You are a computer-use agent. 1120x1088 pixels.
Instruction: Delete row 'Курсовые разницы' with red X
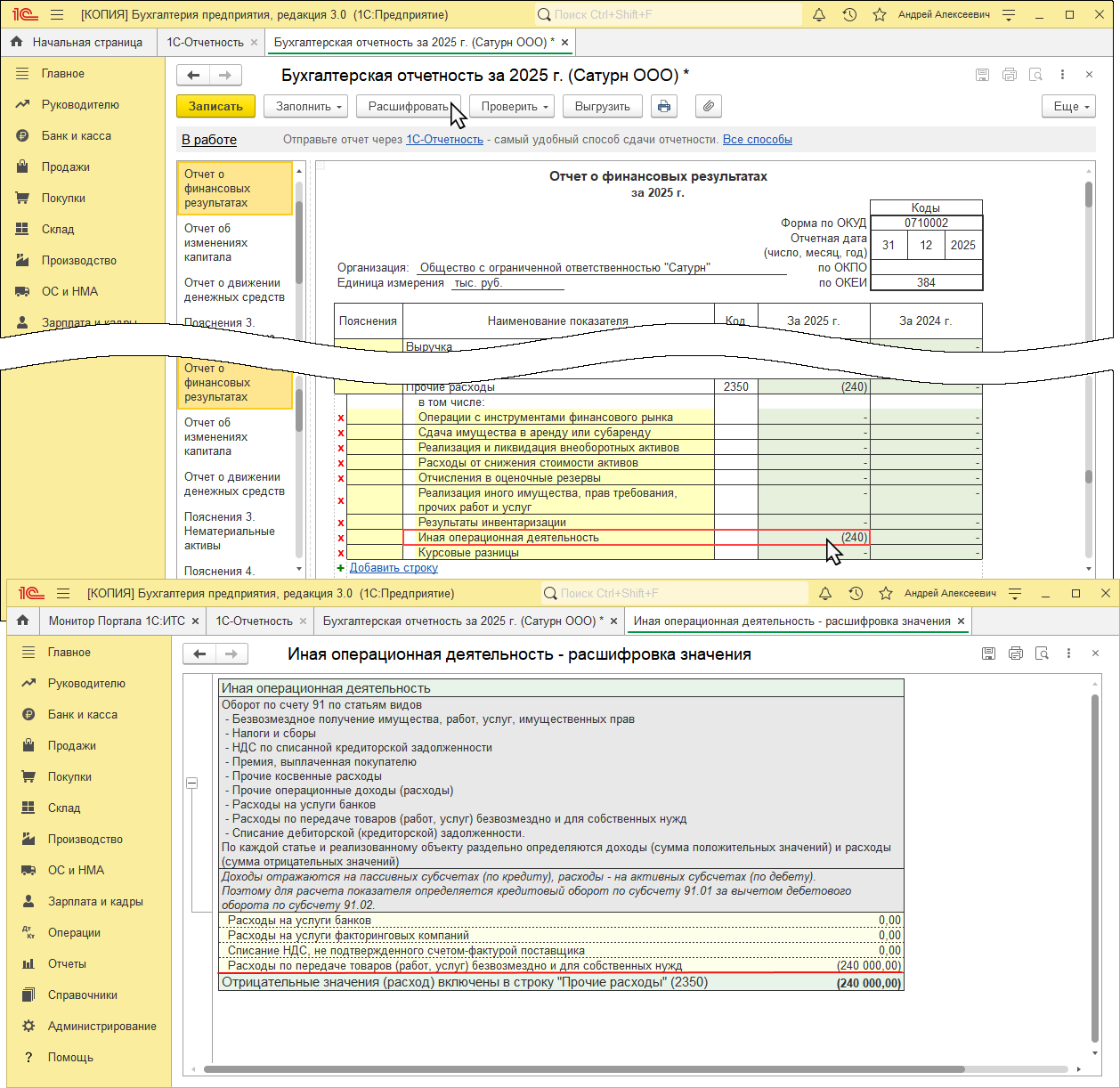click(341, 553)
